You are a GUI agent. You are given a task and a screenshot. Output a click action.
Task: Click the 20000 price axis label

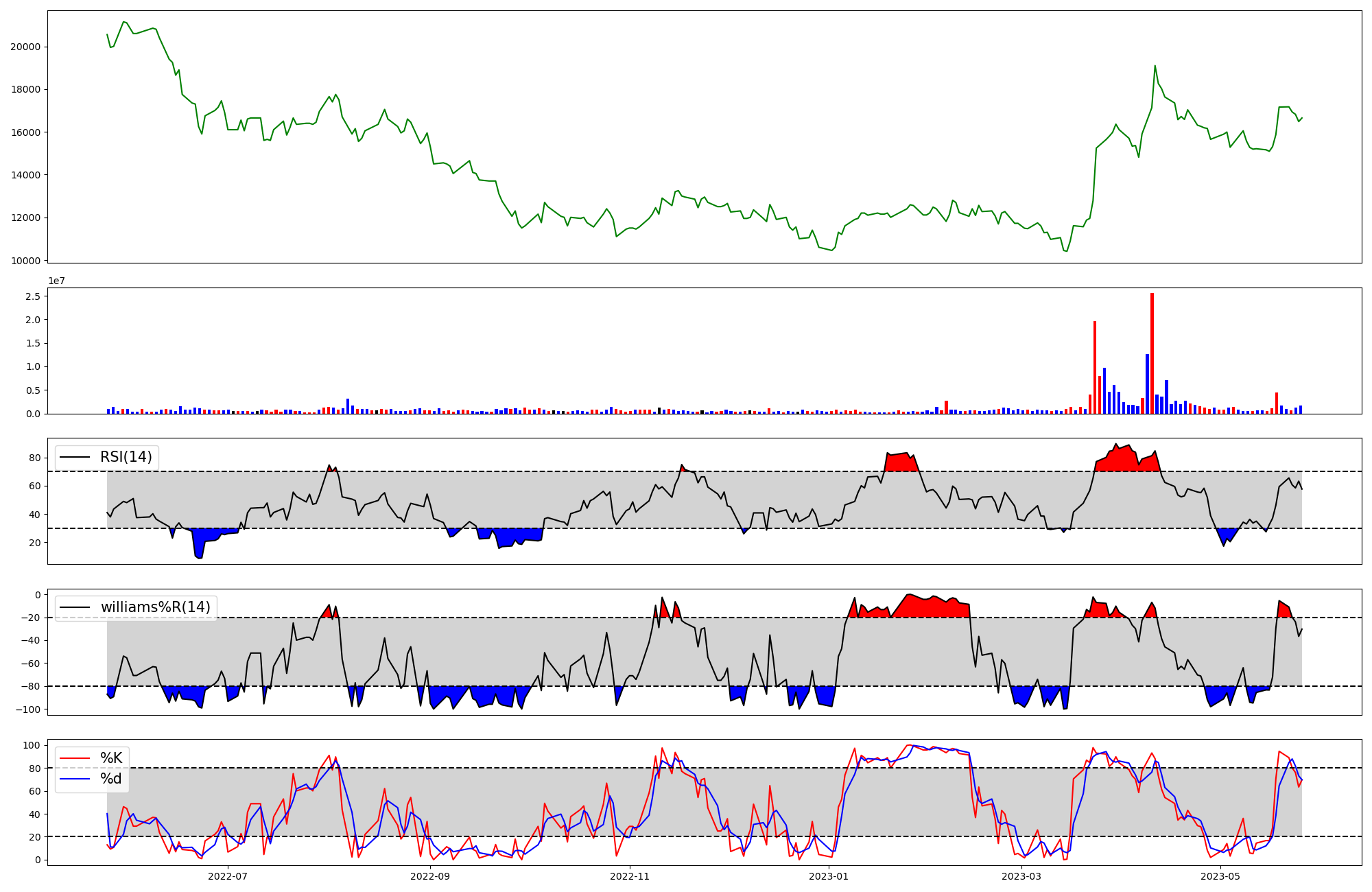point(25,47)
